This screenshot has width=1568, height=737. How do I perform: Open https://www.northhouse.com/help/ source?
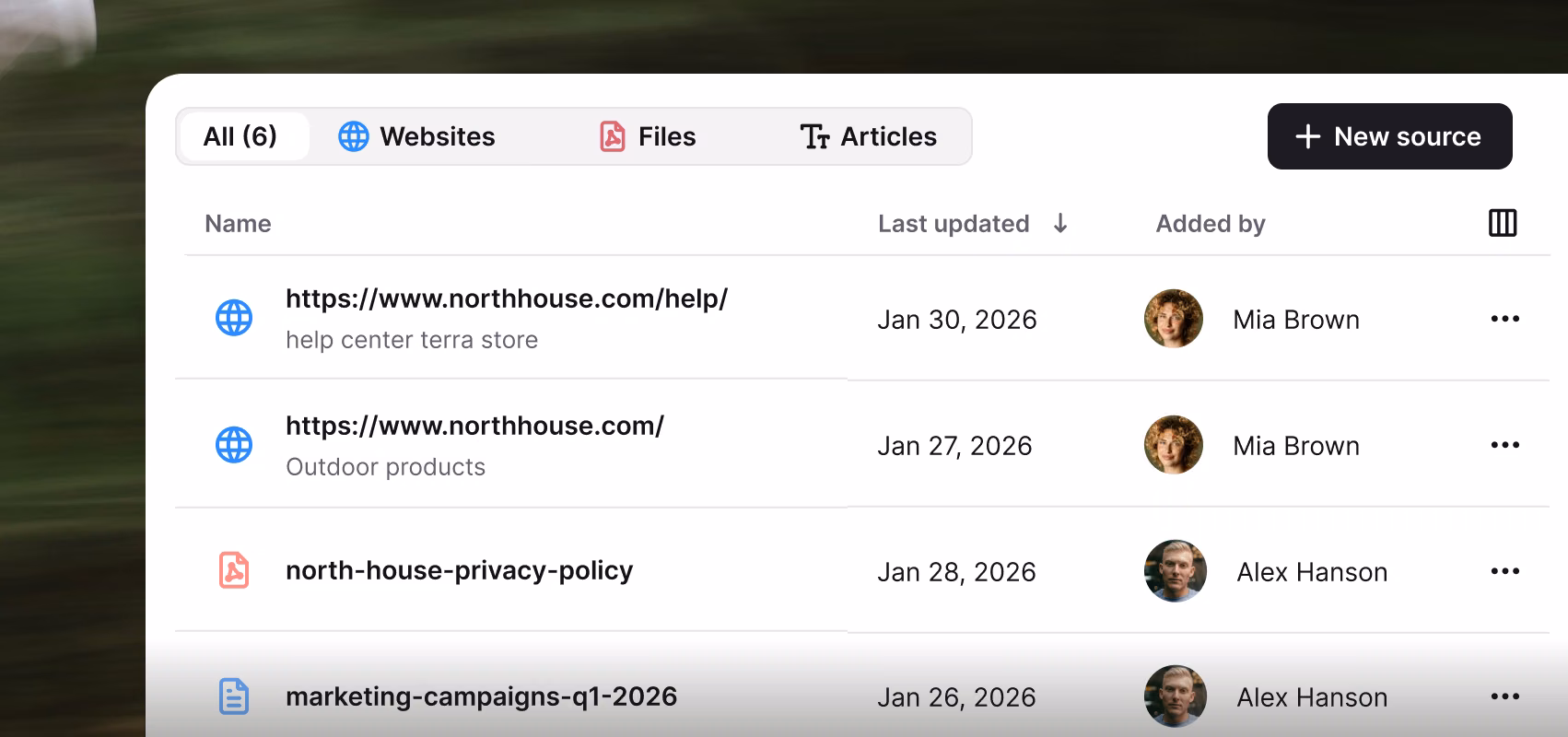[507, 298]
